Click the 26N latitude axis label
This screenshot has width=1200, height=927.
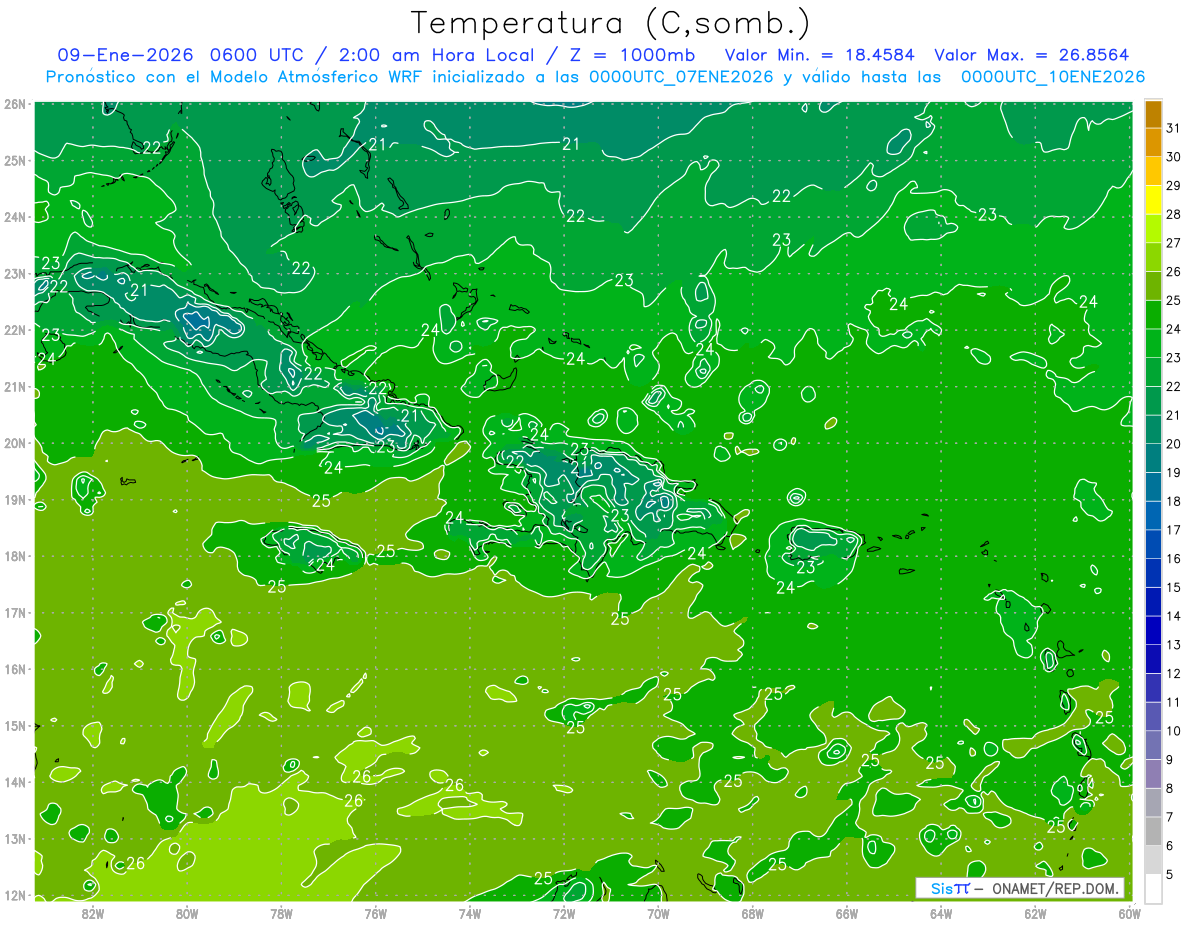[15, 104]
